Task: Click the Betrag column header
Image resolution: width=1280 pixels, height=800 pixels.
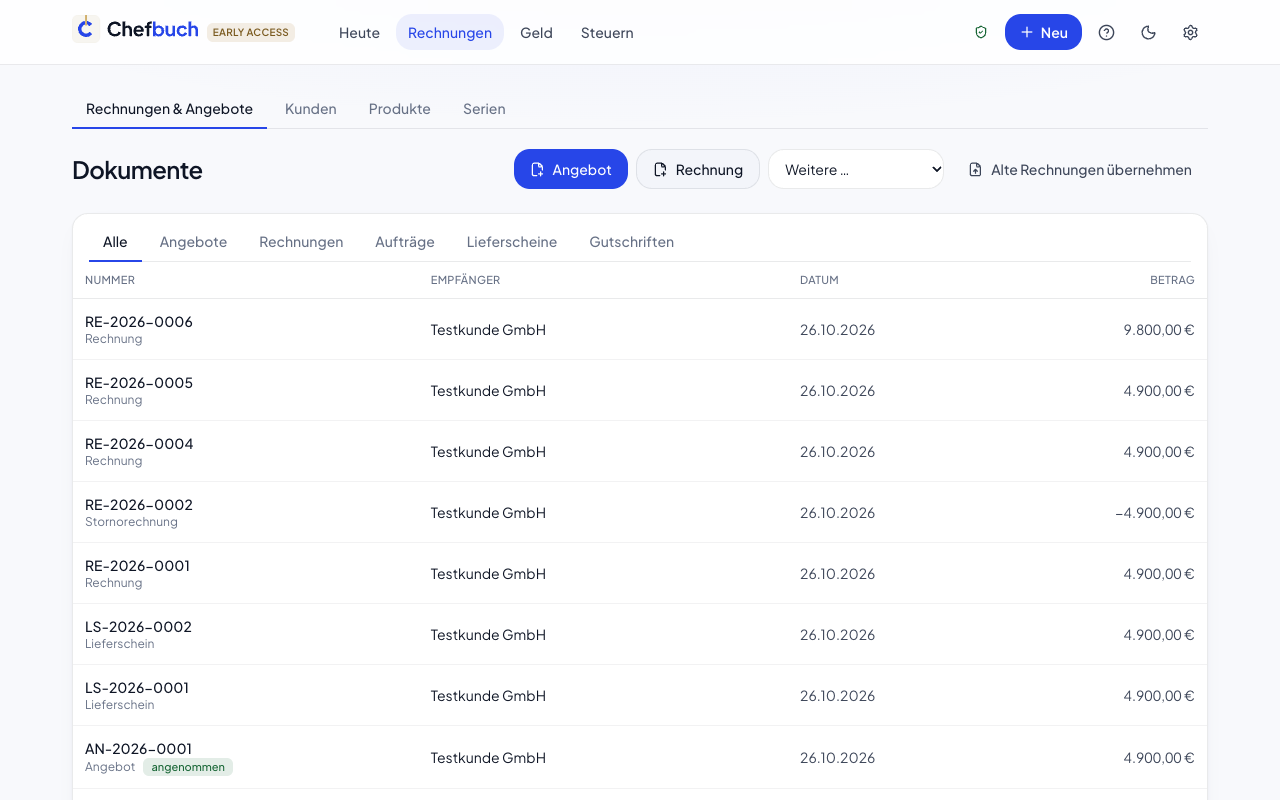Action: 1172,280
